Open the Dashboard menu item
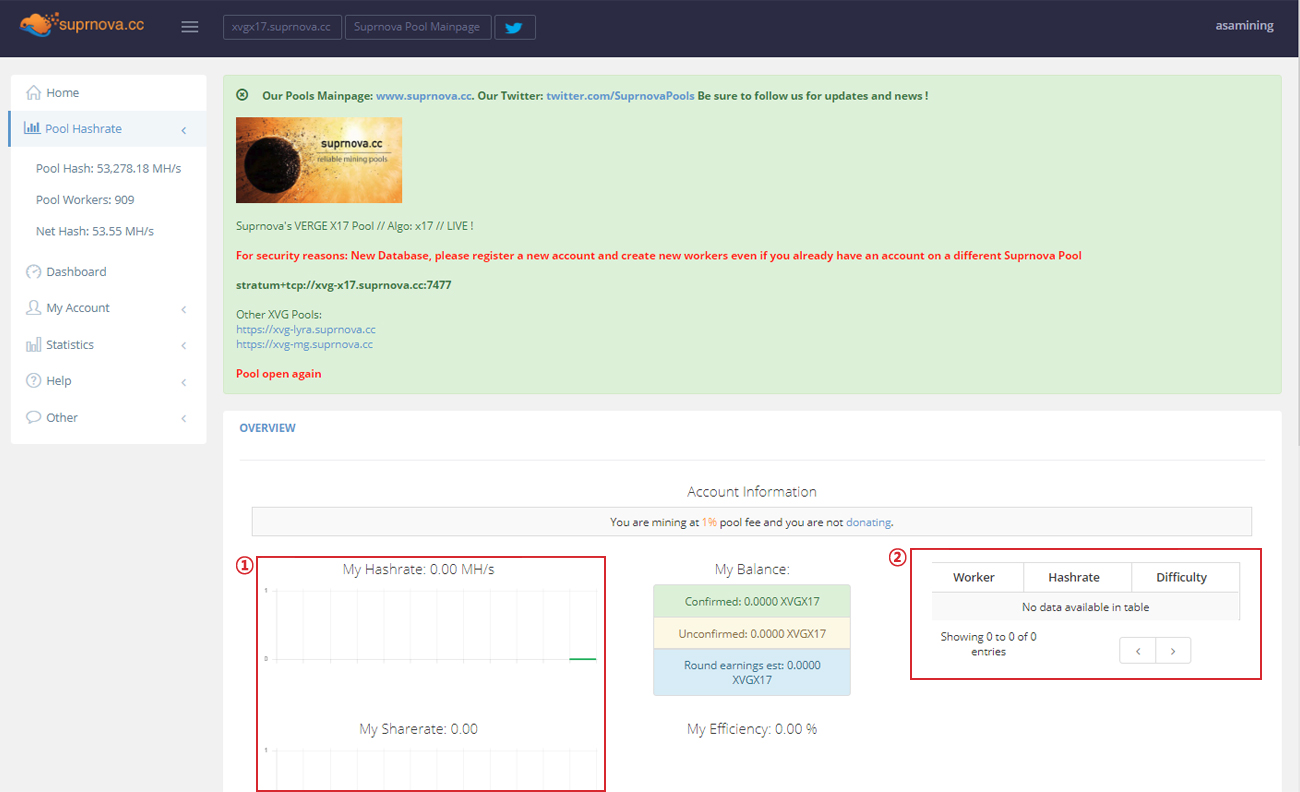Viewport: 1300px width, 792px height. (108, 272)
